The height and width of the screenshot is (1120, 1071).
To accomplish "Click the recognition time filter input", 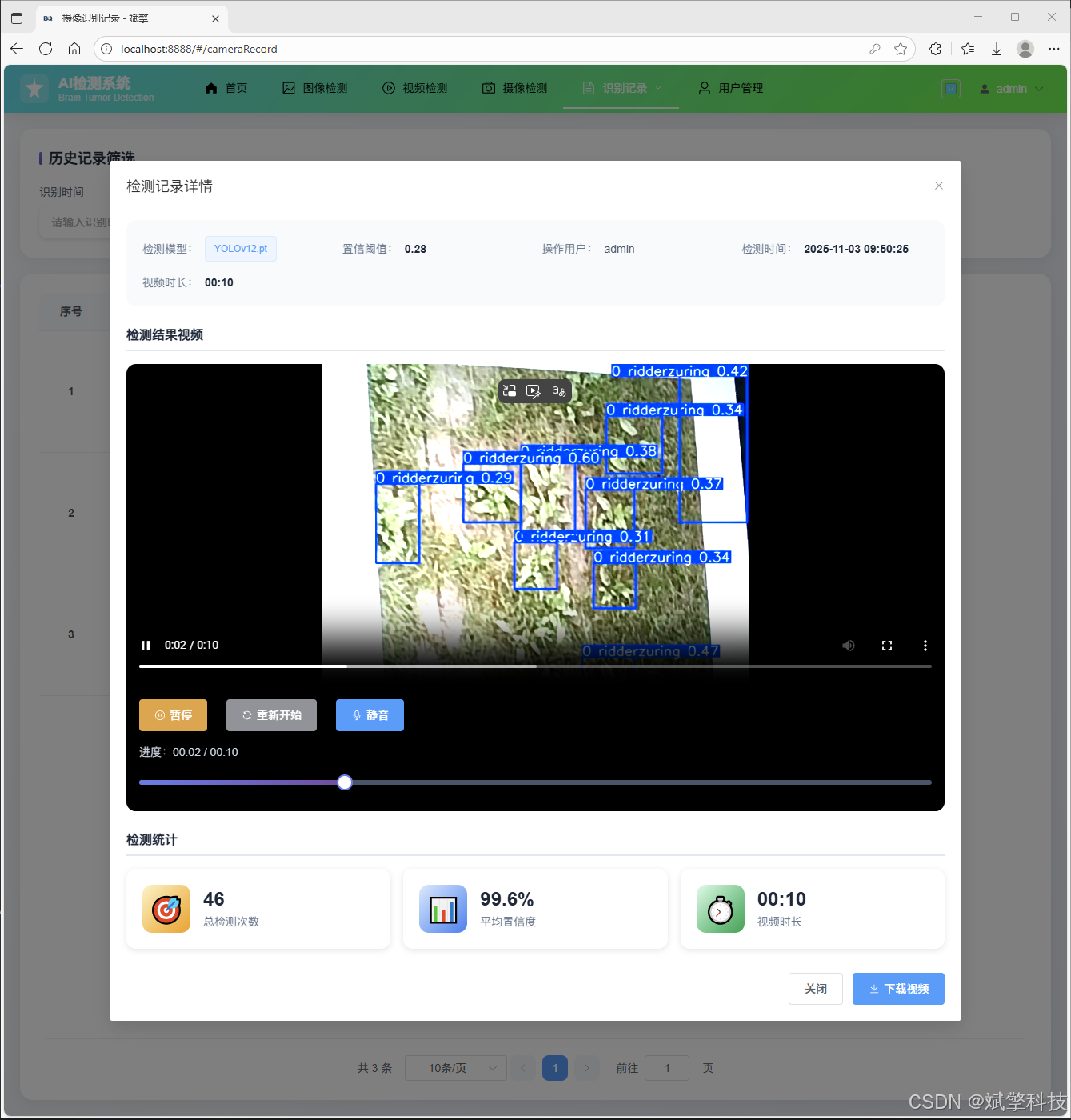I will pyautogui.click(x=75, y=222).
